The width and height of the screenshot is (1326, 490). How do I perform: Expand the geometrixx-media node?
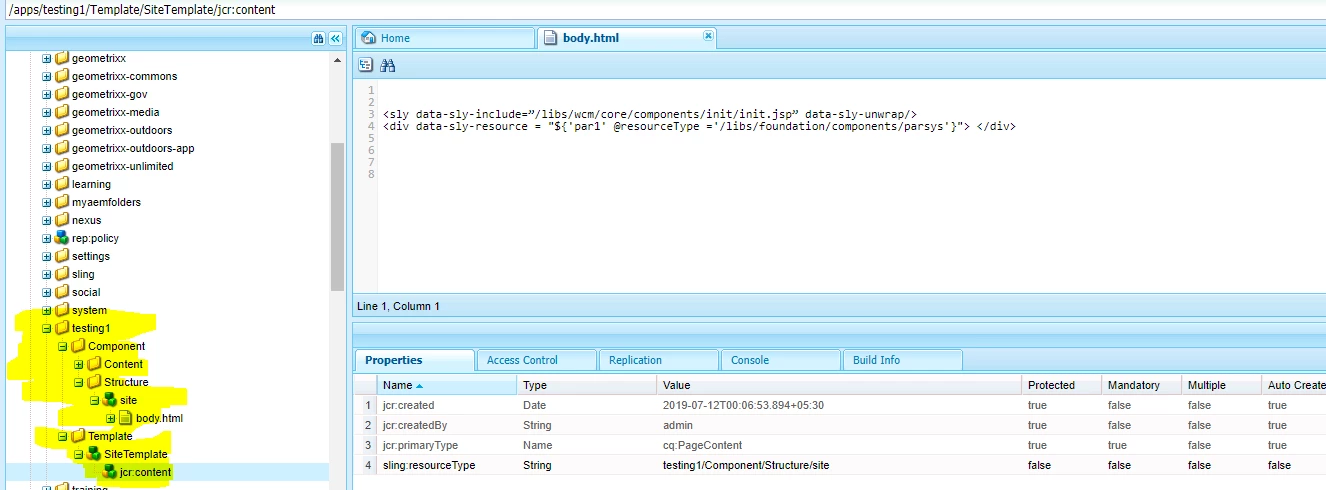[46, 112]
